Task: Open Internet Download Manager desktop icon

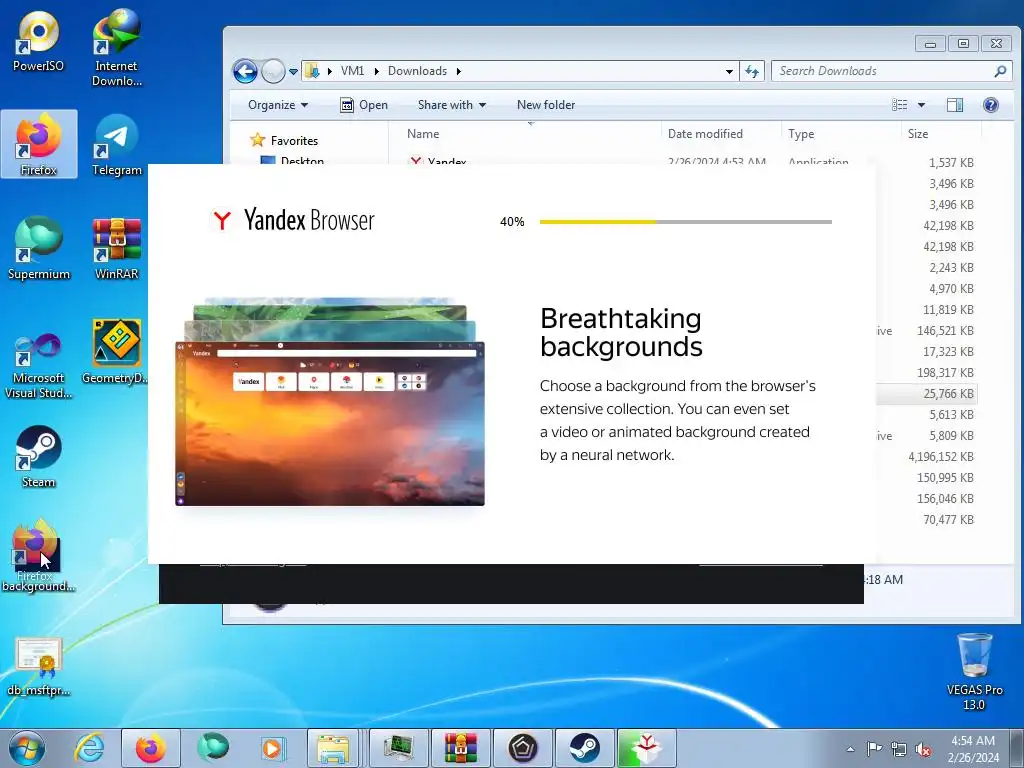Action: (x=117, y=47)
